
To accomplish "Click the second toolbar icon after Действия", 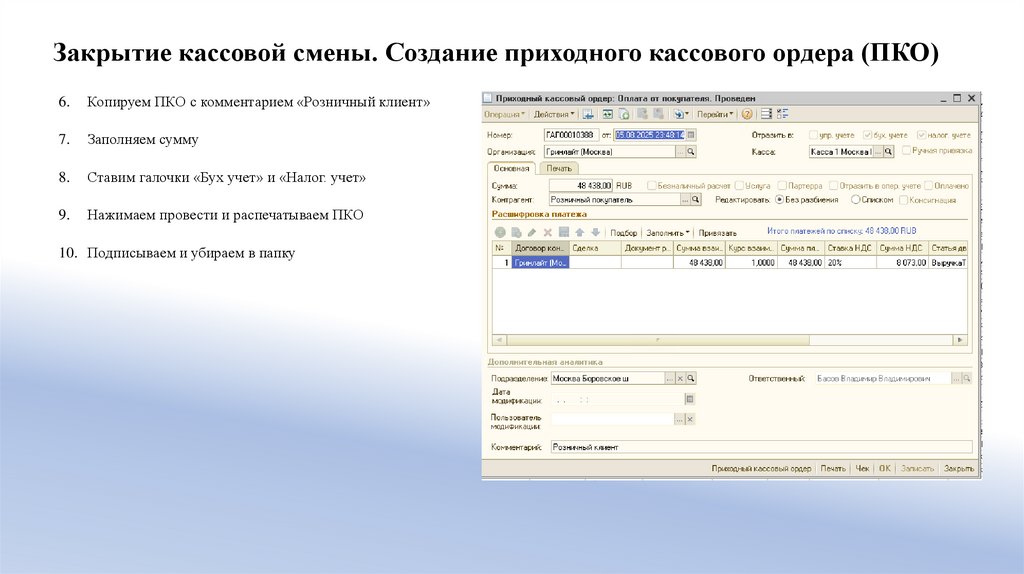I will [607, 114].
